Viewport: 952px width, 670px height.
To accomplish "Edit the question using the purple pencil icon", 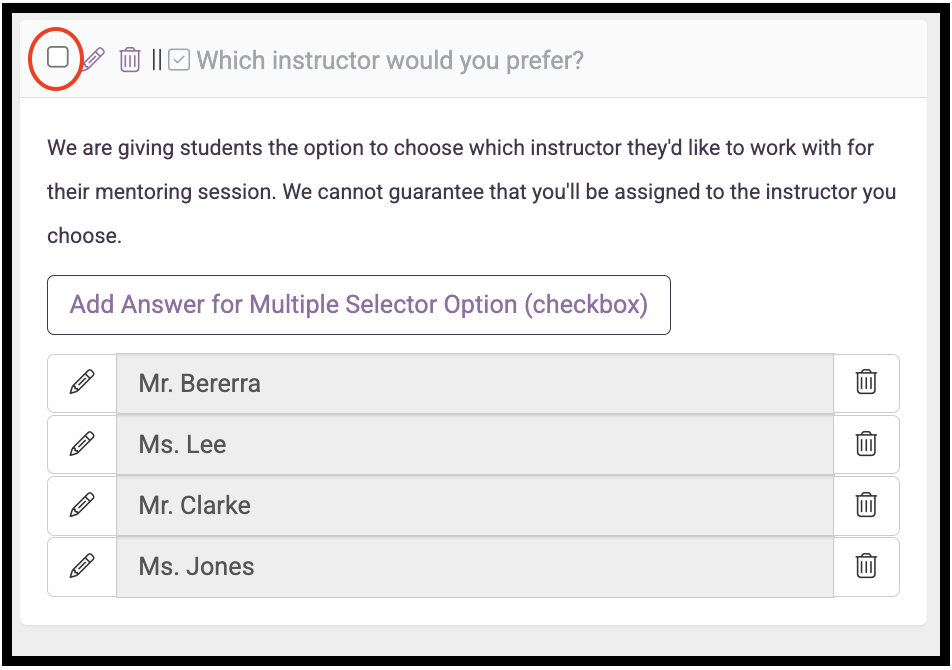I will [94, 59].
